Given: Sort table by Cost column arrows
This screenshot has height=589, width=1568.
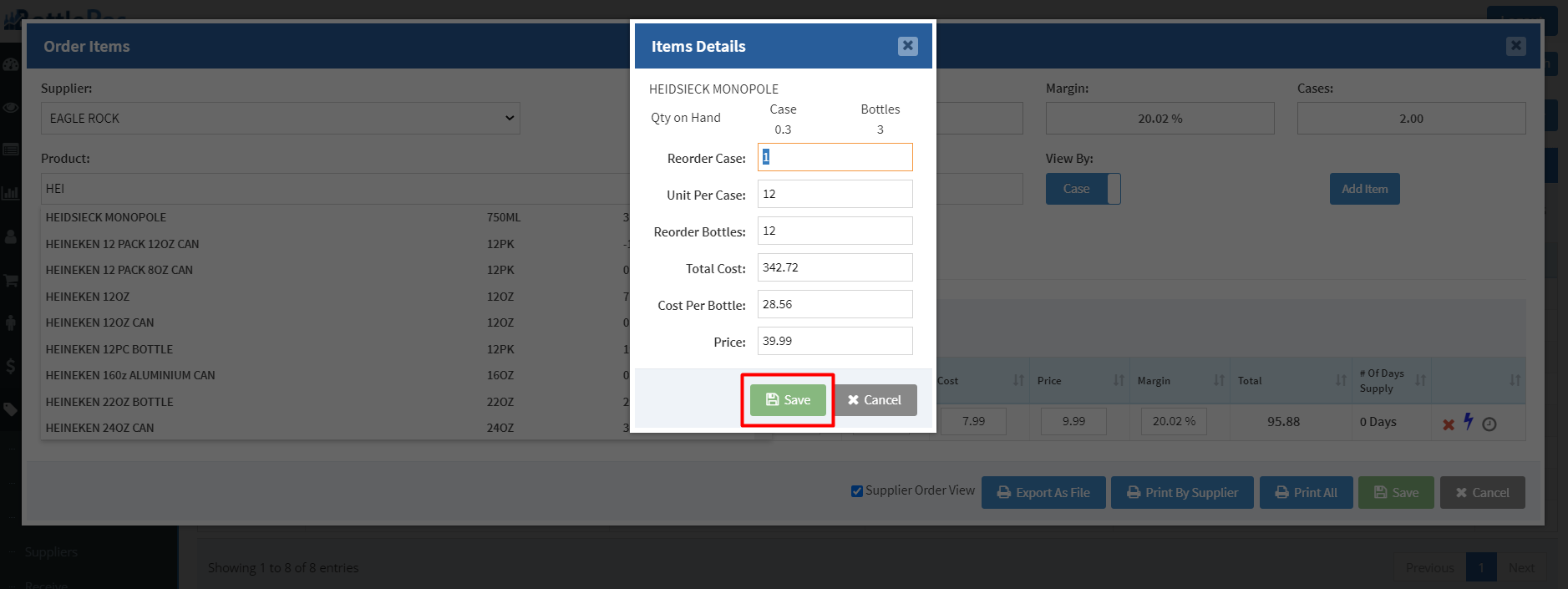Looking at the screenshot, I should tap(1018, 380).
